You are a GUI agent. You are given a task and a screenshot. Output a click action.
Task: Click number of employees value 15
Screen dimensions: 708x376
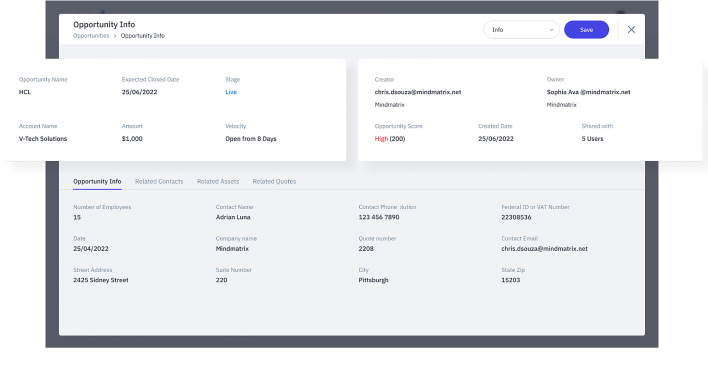(77, 217)
